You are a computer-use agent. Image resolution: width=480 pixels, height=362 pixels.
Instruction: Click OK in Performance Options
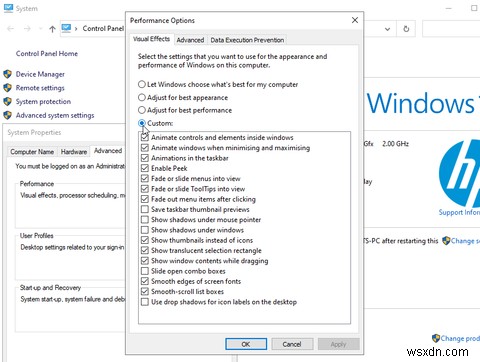coord(246,344)
